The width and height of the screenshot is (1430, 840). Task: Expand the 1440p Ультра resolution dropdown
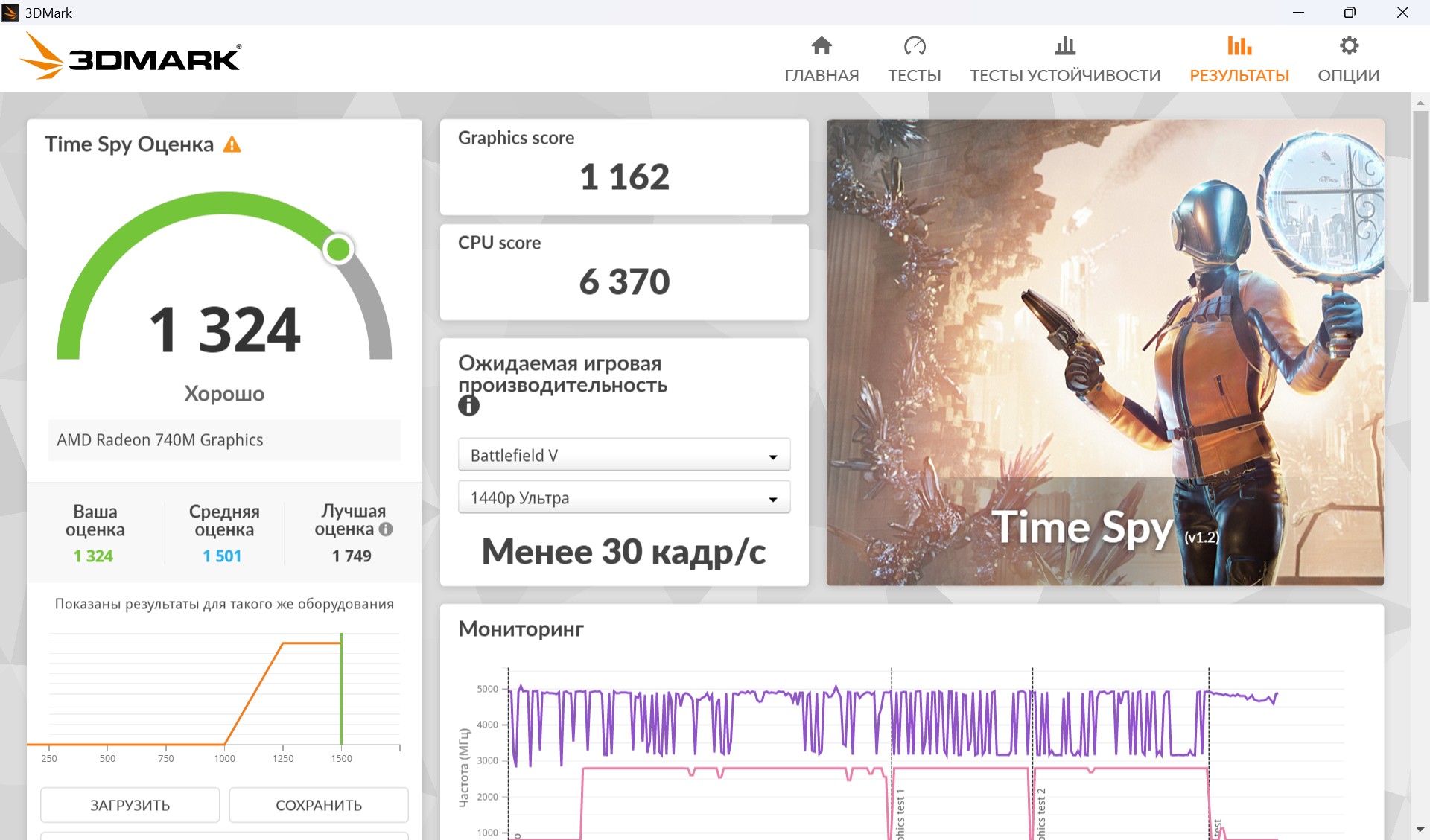coord(624,497)
